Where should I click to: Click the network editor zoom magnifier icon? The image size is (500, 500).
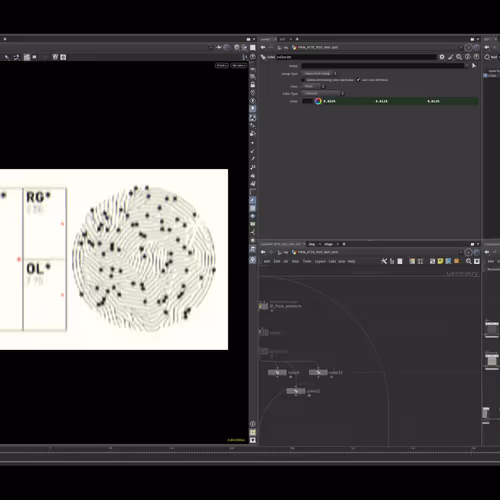[x=469, y=261]
